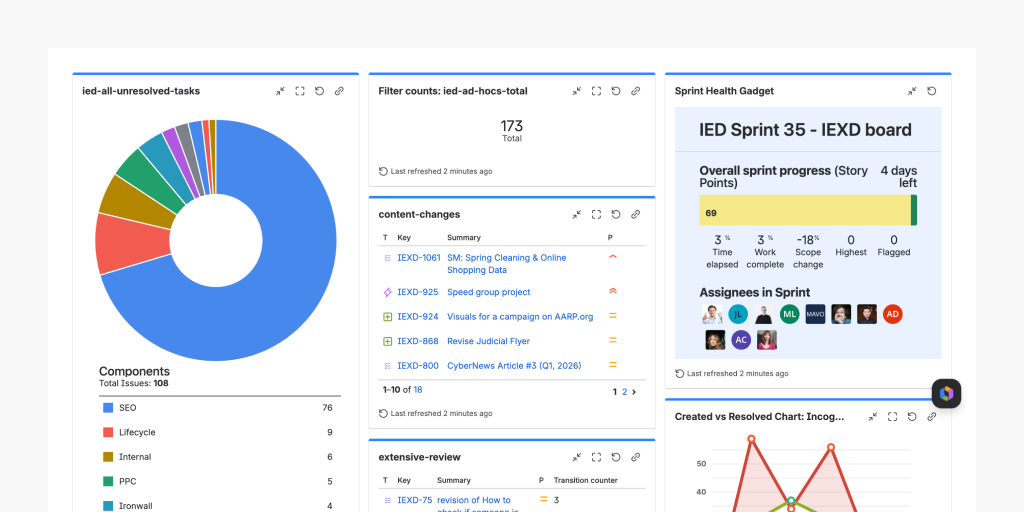Open issue key IEXD-800
Viewport: 1024px width, 512px height.
[418, 366]
